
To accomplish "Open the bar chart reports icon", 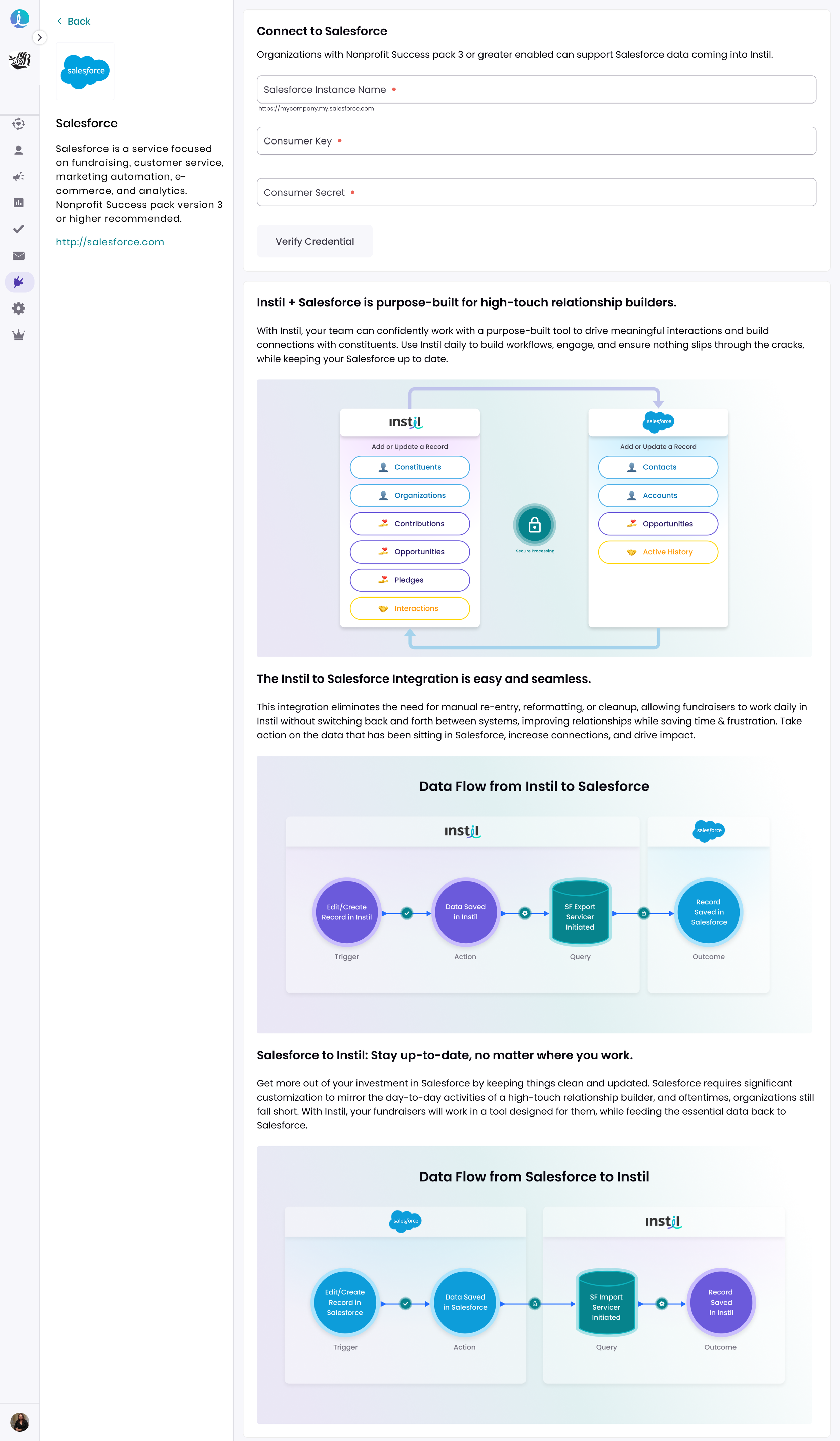I will 19,203.
